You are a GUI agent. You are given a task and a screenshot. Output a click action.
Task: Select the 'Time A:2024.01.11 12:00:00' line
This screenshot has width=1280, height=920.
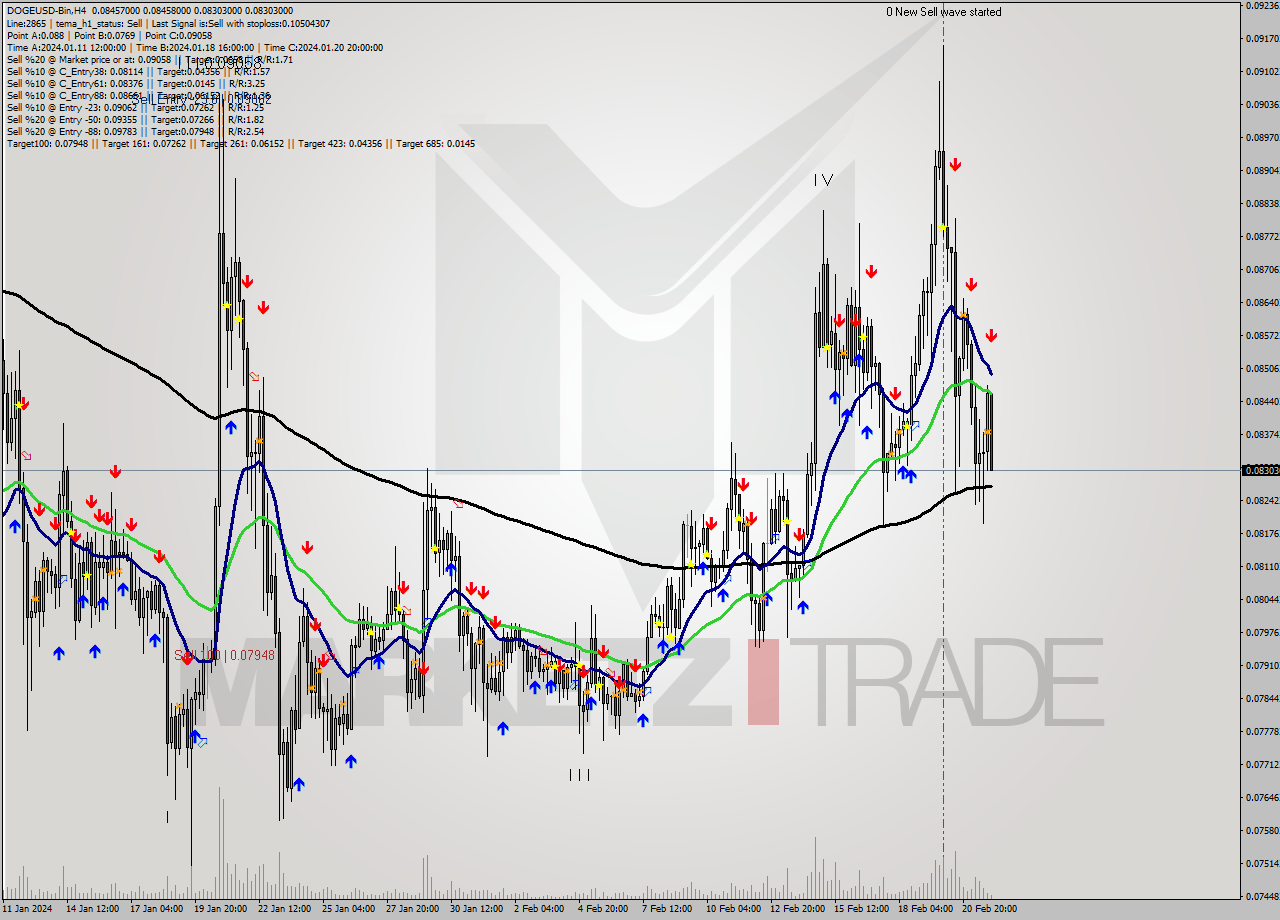coord(194,47)
